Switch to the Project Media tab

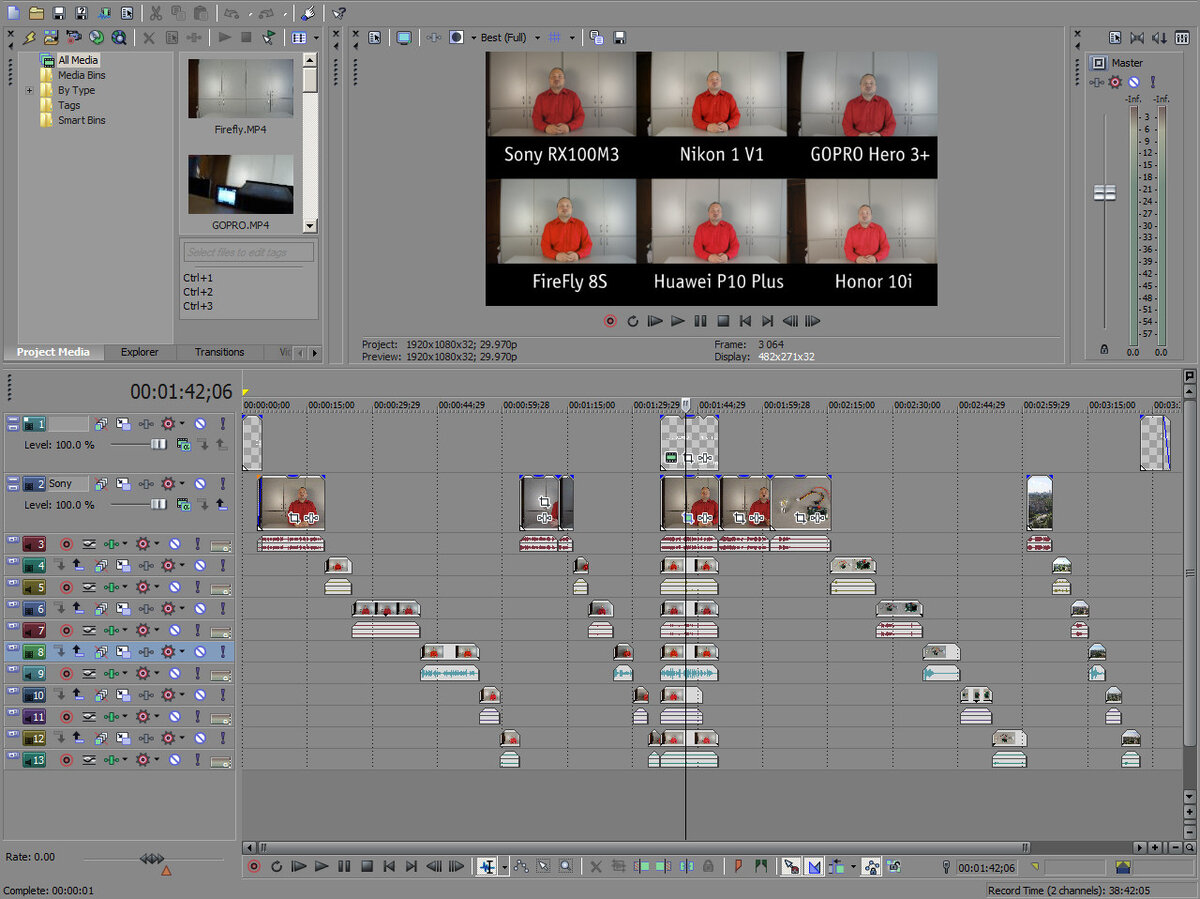(x=53, y=352)
